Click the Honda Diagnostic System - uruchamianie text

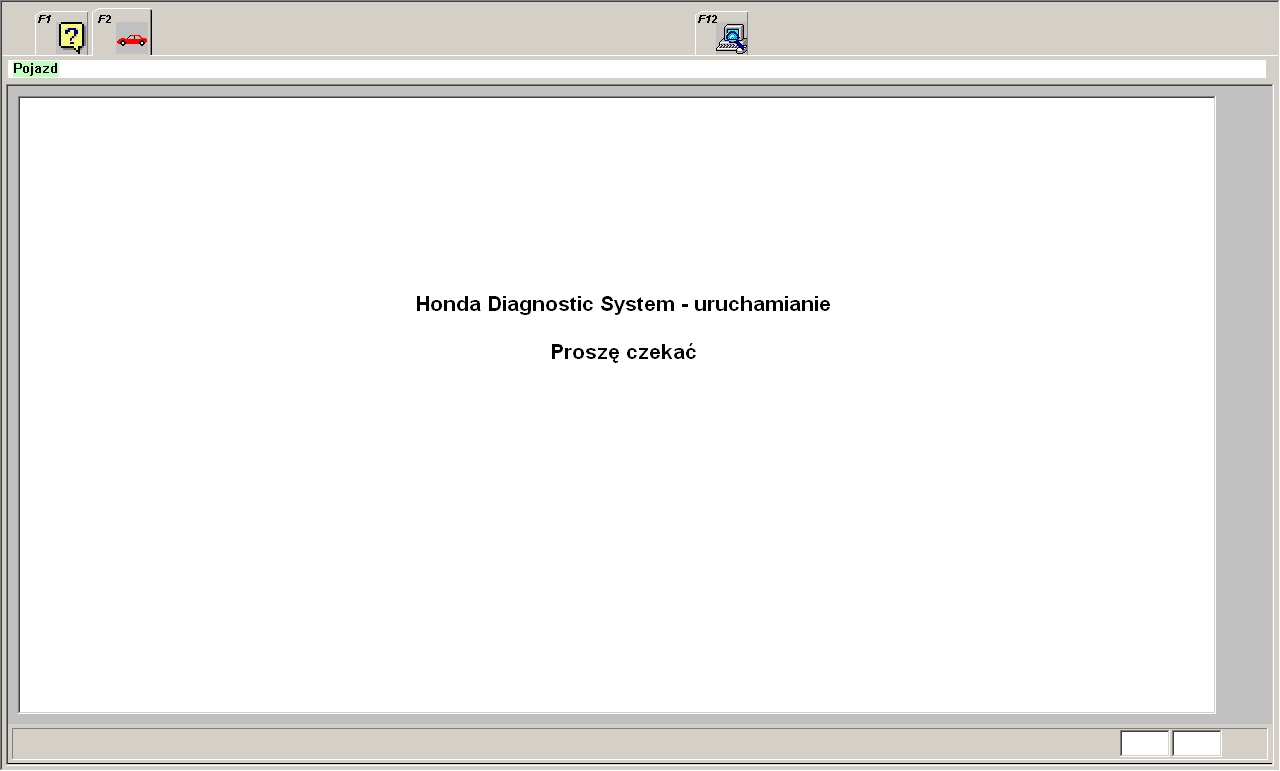point(623,304)
